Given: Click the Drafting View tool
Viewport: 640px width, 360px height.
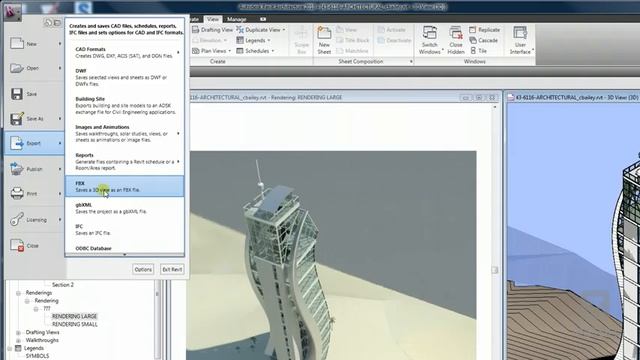Looking at the screenshot, I should [212, 30].
